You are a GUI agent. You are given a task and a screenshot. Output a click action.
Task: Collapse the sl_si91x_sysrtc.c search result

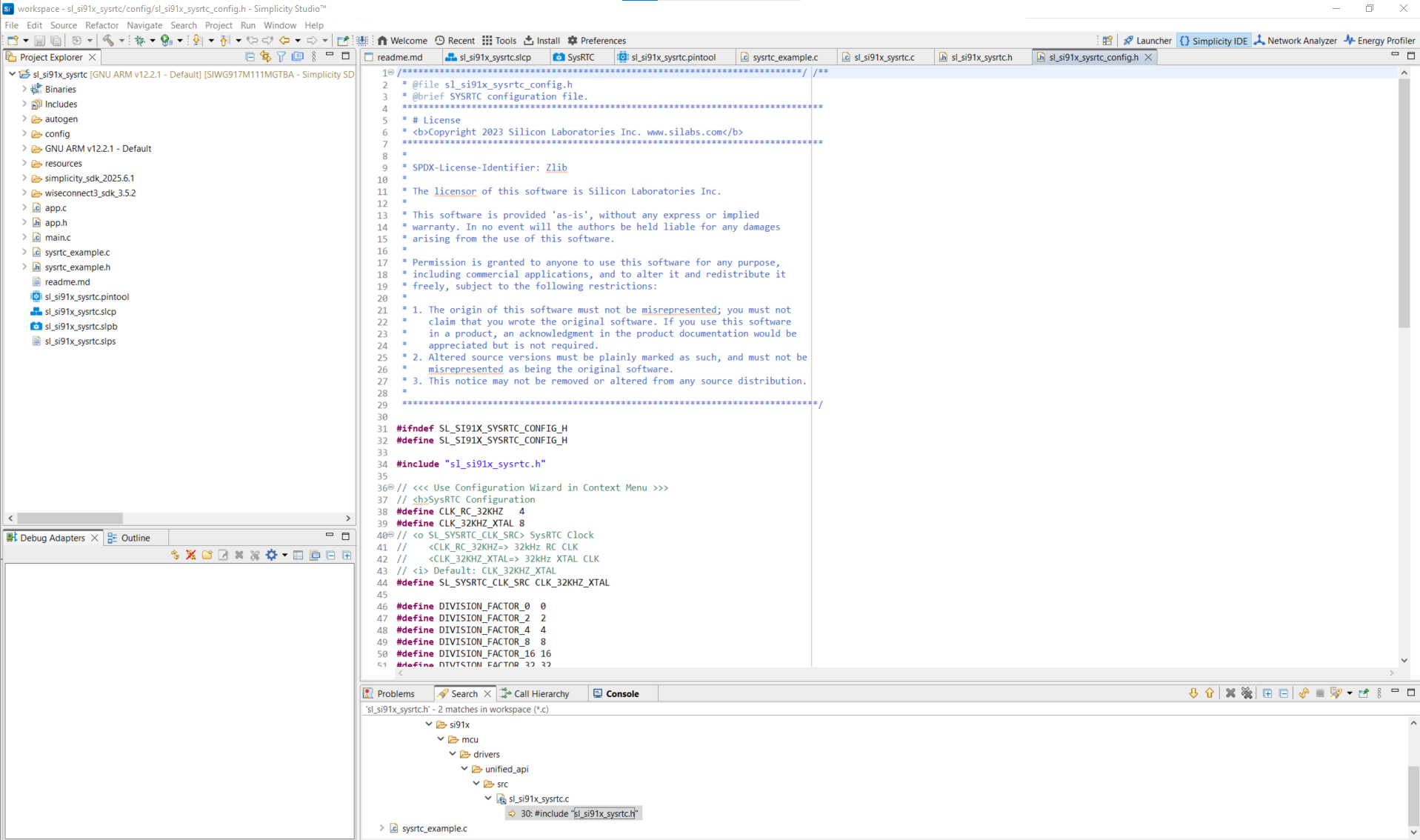point(488,799)
